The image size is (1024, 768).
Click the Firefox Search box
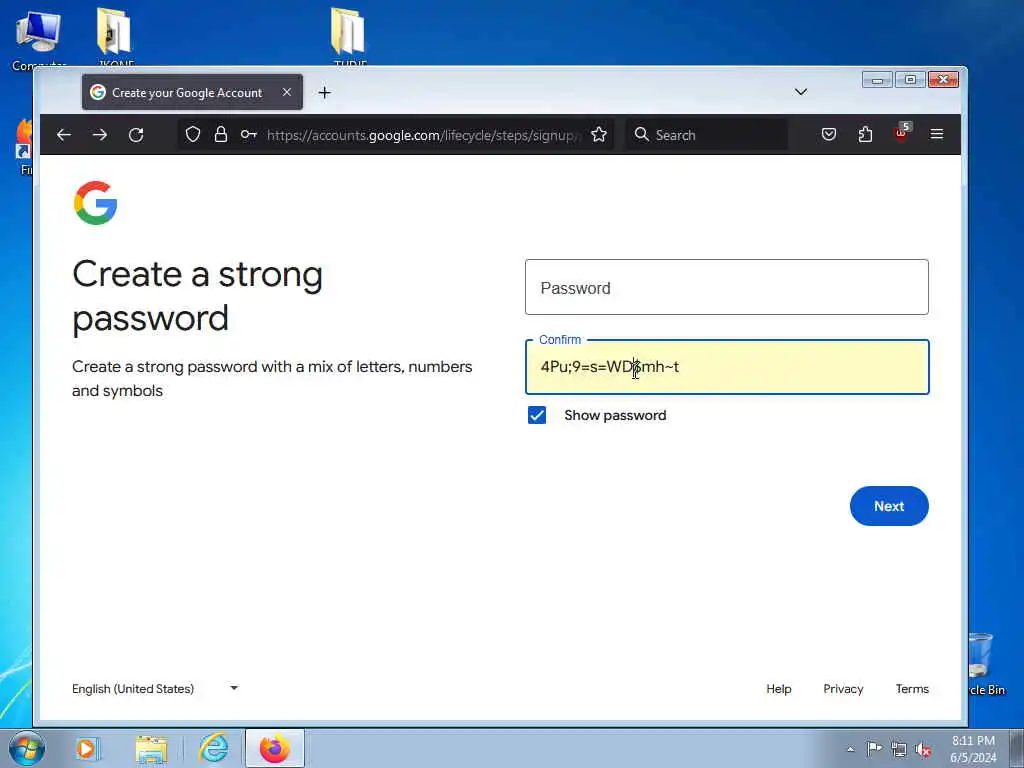[707, 135]
